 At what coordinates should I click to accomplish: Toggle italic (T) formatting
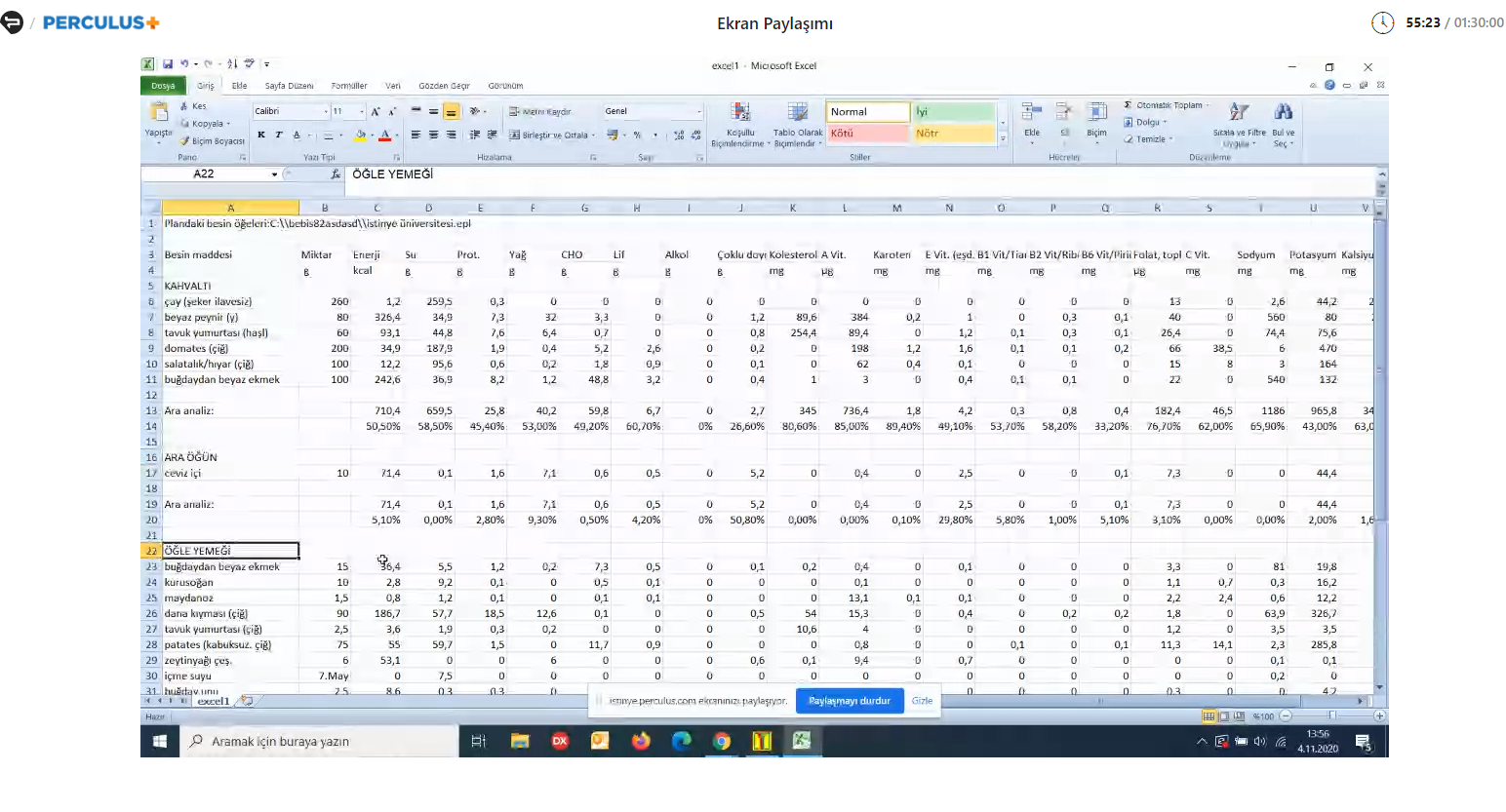click(x=279, y=135)
